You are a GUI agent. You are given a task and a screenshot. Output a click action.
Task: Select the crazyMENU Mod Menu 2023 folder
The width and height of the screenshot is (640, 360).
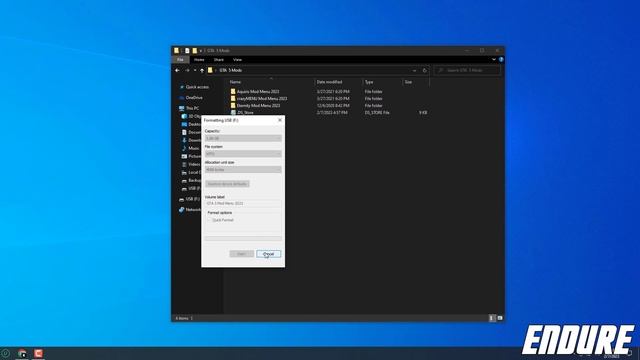pos(258,98)
